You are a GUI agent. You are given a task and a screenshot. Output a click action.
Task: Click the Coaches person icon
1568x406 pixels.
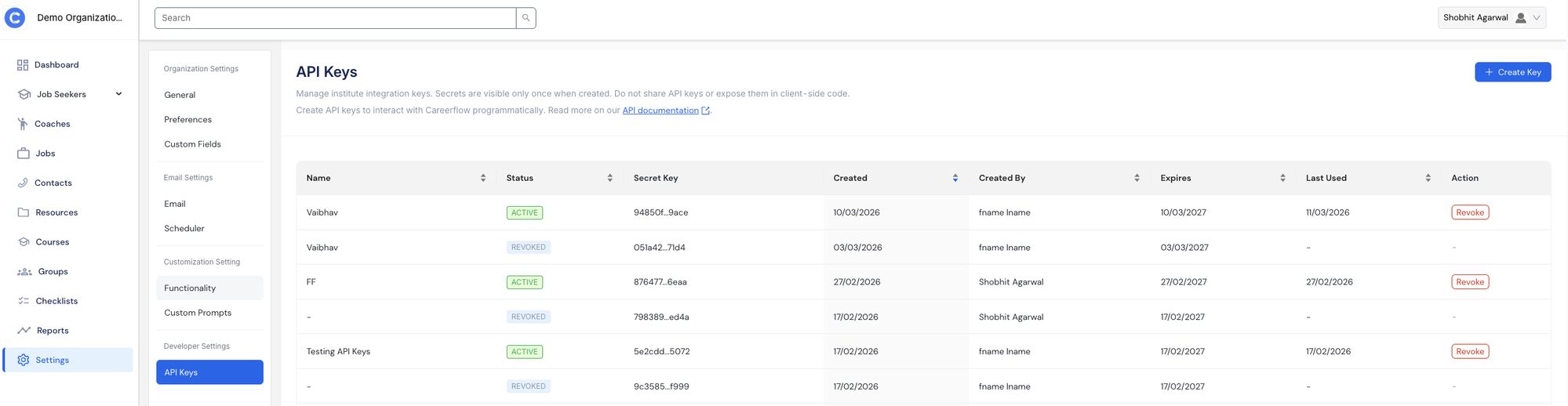[x=23, y=124]
